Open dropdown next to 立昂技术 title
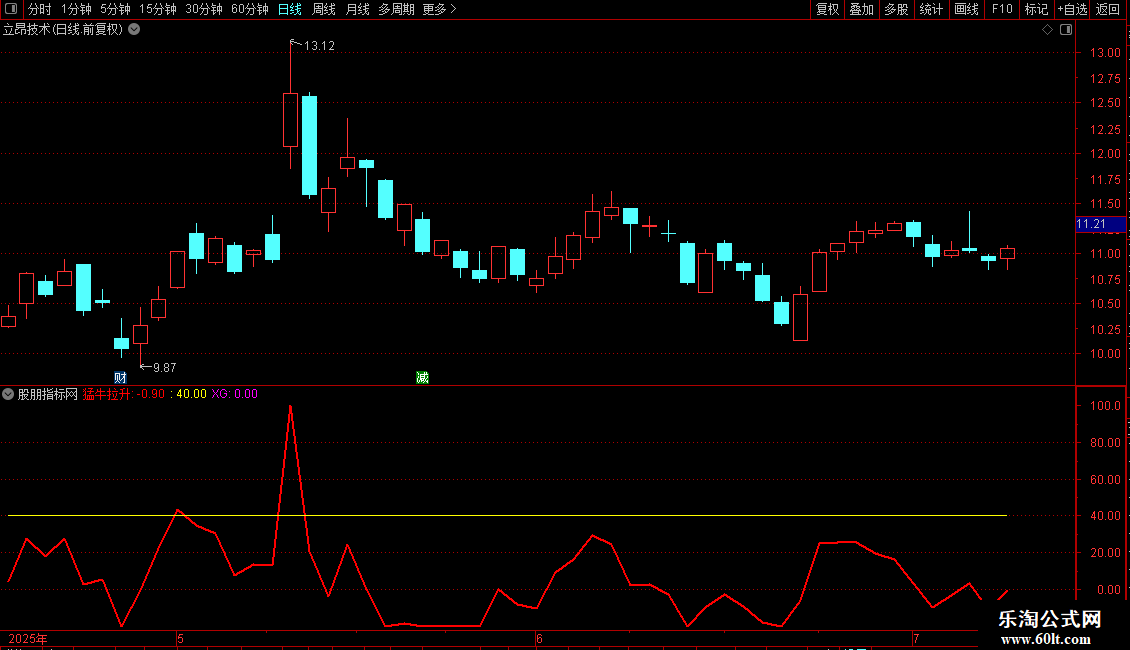1130x650 pixels. 134,29
